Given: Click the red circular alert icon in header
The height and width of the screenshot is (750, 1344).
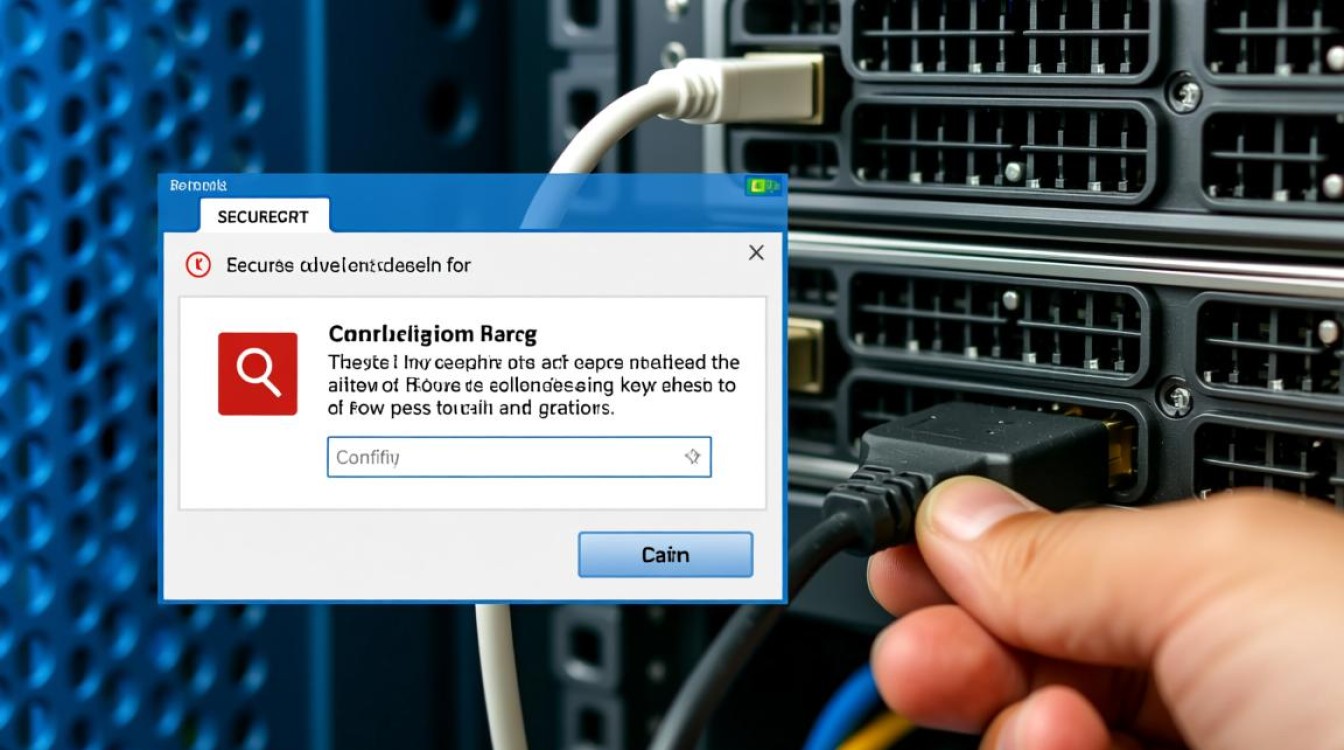Looking at the screenshot, I should [x=198, y=265].
